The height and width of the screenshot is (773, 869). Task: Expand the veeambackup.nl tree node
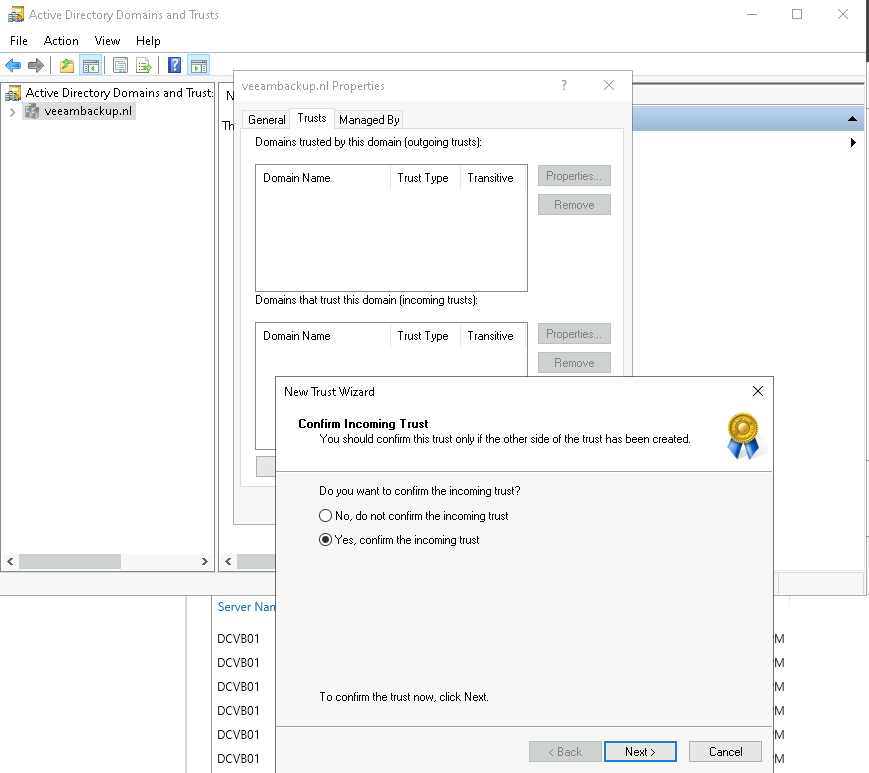[x=12, y=112]
